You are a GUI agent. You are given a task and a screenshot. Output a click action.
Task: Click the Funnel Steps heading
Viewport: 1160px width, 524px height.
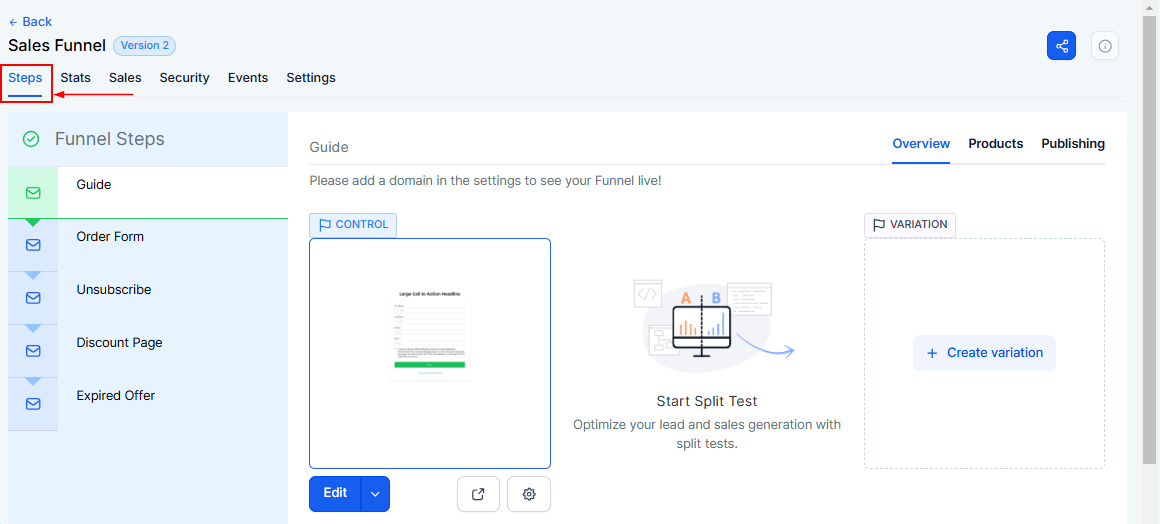pos(109,139)
